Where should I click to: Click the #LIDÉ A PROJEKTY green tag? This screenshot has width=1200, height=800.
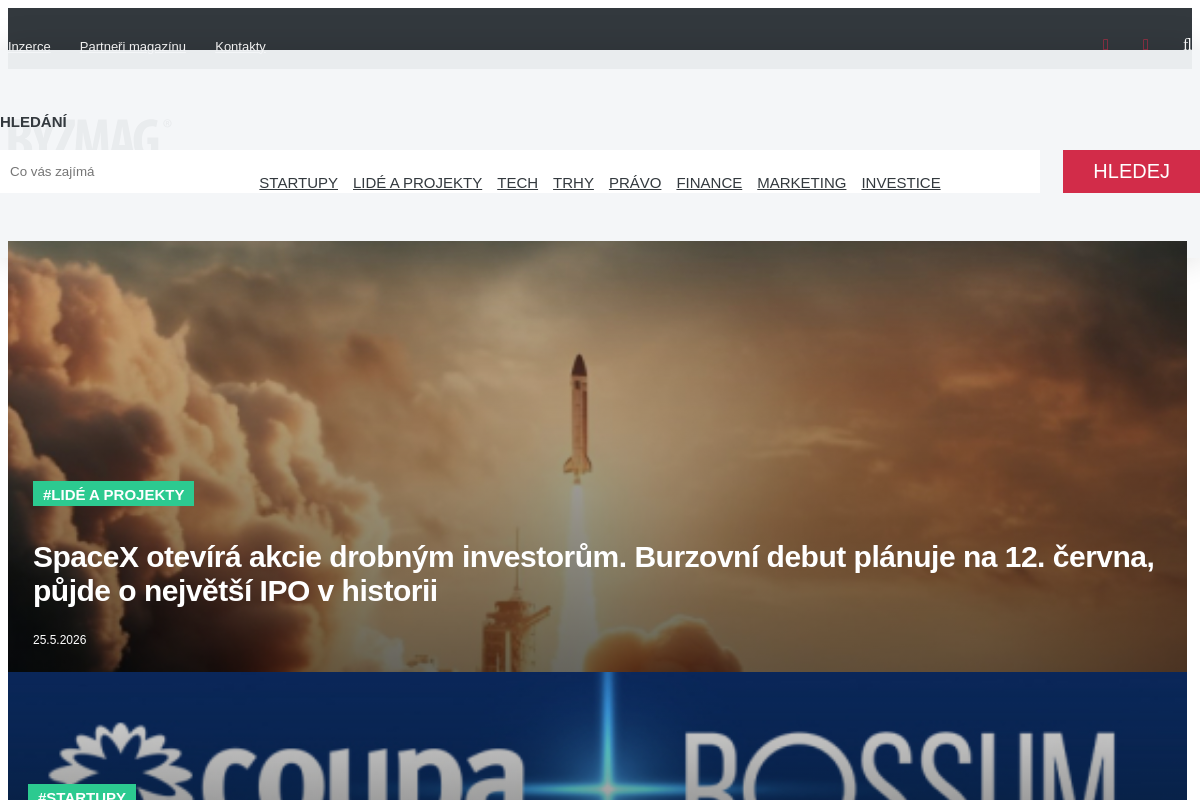tap(113, 494)
